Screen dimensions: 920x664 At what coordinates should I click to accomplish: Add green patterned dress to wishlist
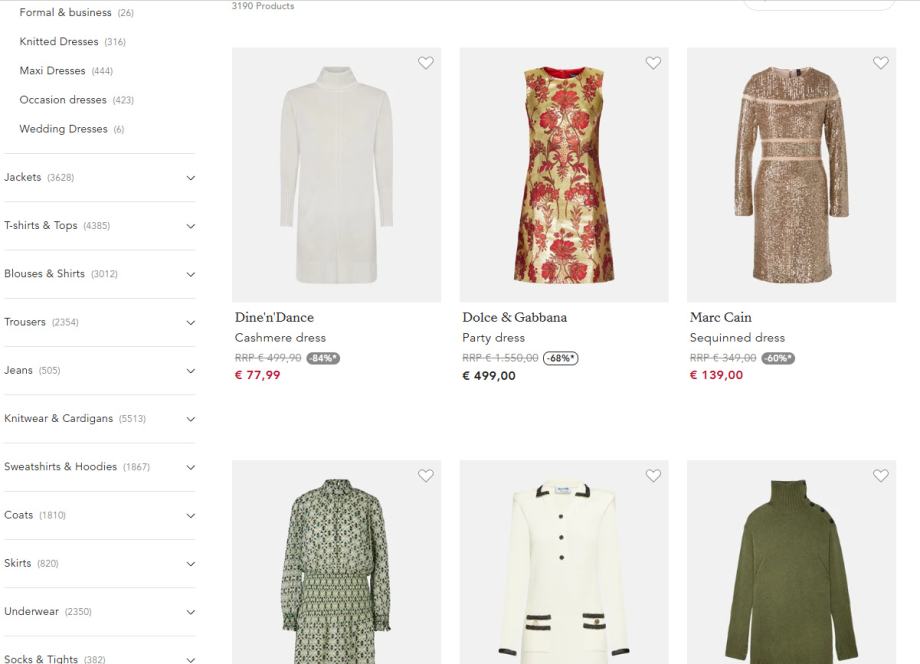[x=426, y=476]
